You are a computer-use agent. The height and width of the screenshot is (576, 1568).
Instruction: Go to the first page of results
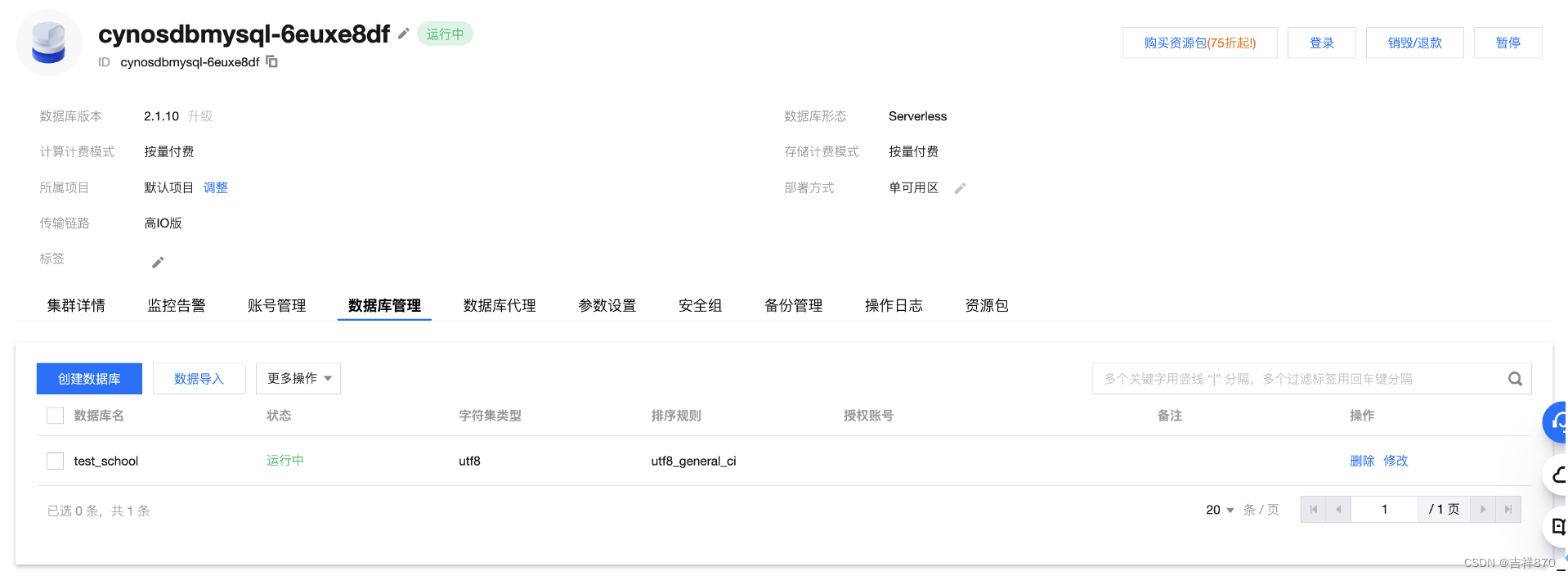(1314, 509)
